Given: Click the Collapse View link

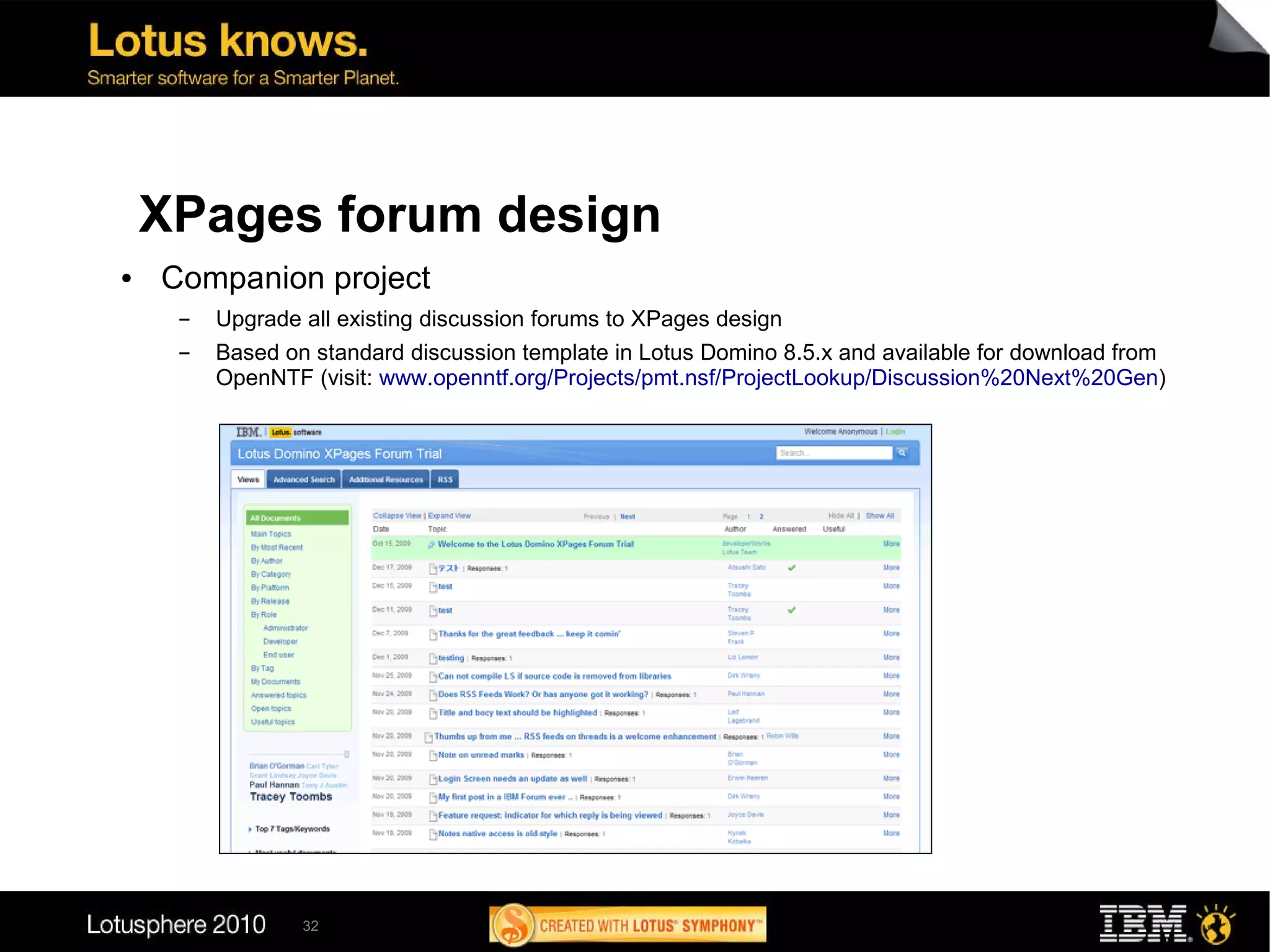Looking at the screenshot, I should 397,516.
